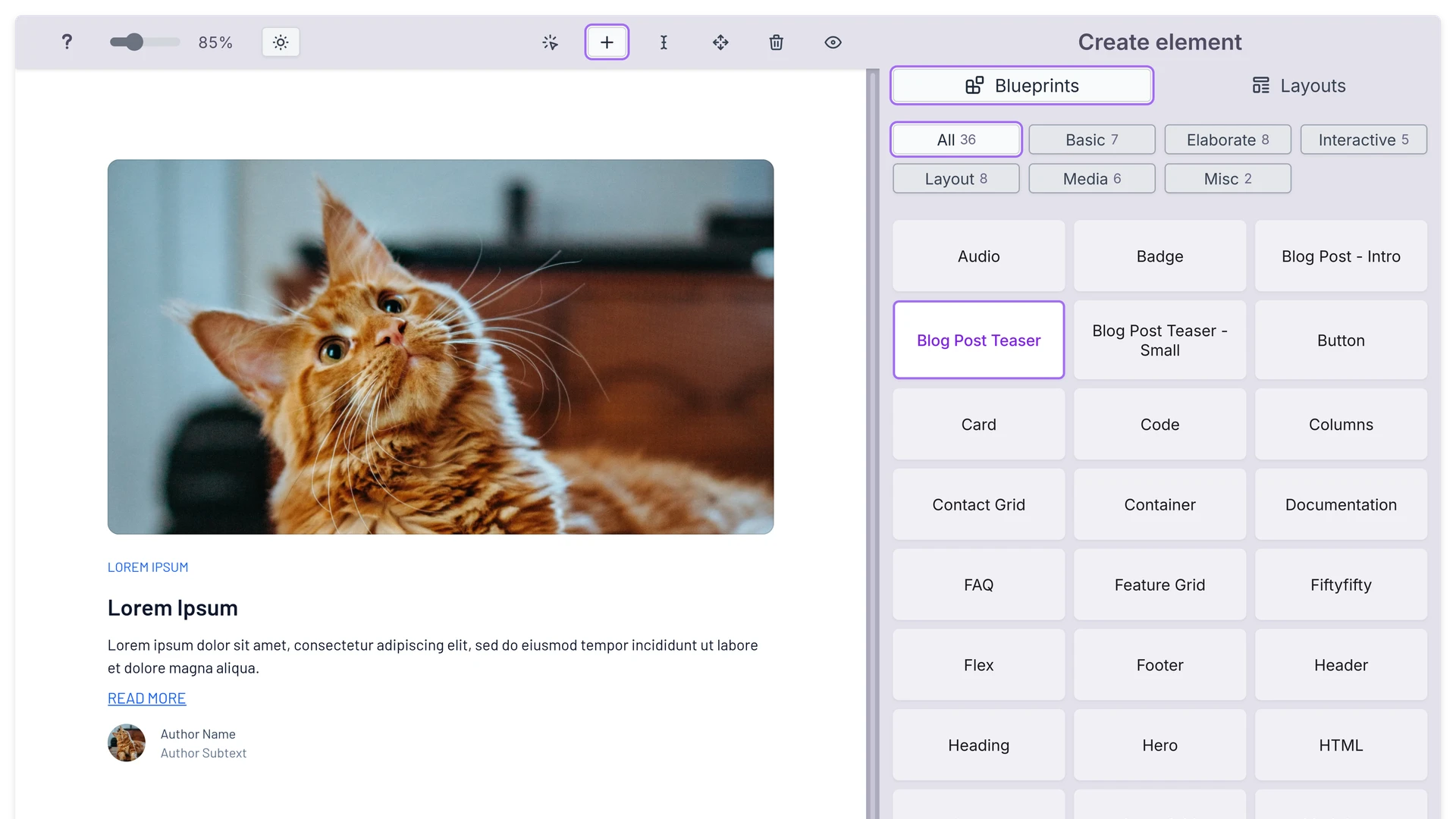Adjust the zoom slider at 85%
This screenshot has width=1456, height=819.
(144, 42)
